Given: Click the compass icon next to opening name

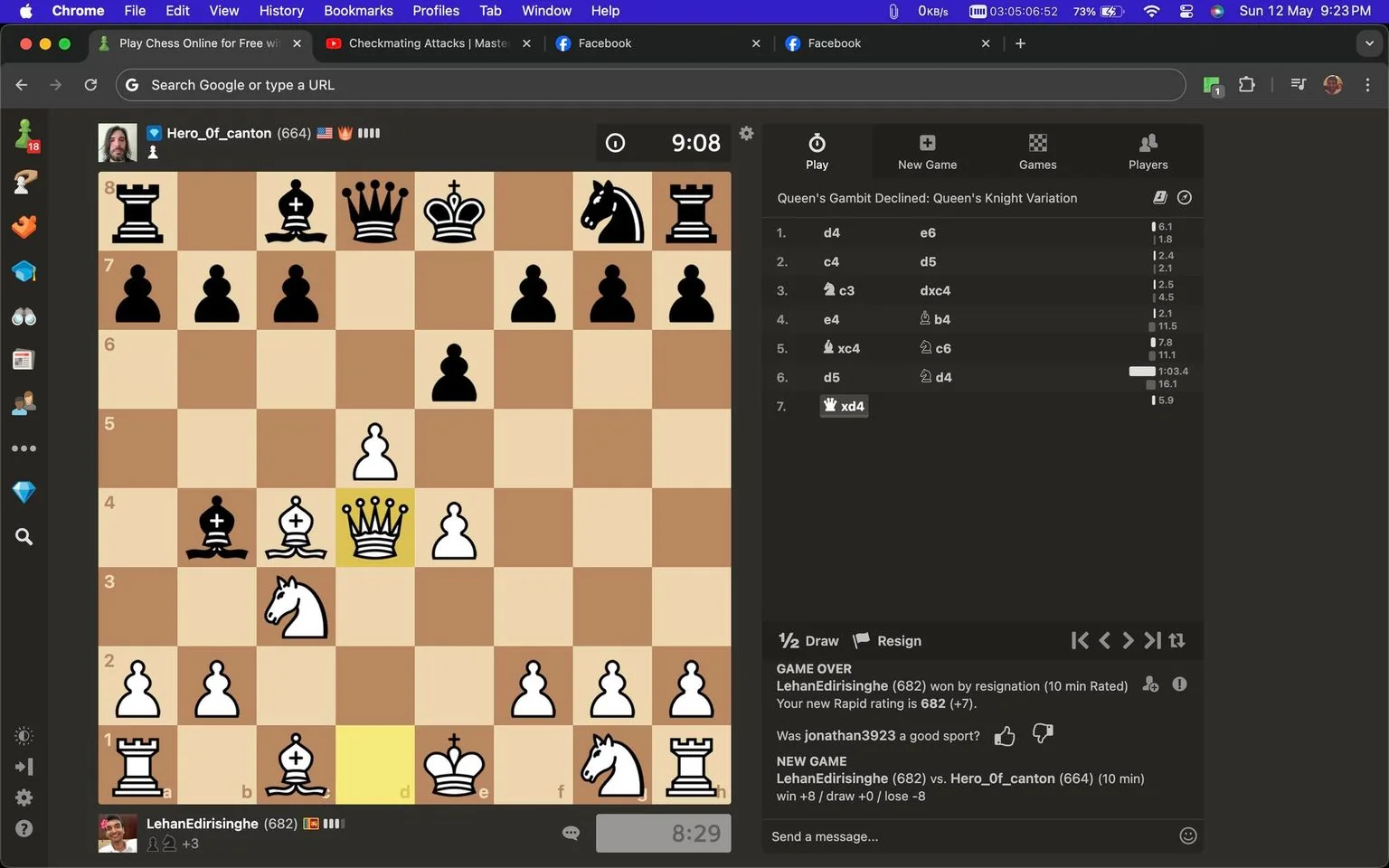Looking at the screenshot, I should click(x=1185, y=197).
